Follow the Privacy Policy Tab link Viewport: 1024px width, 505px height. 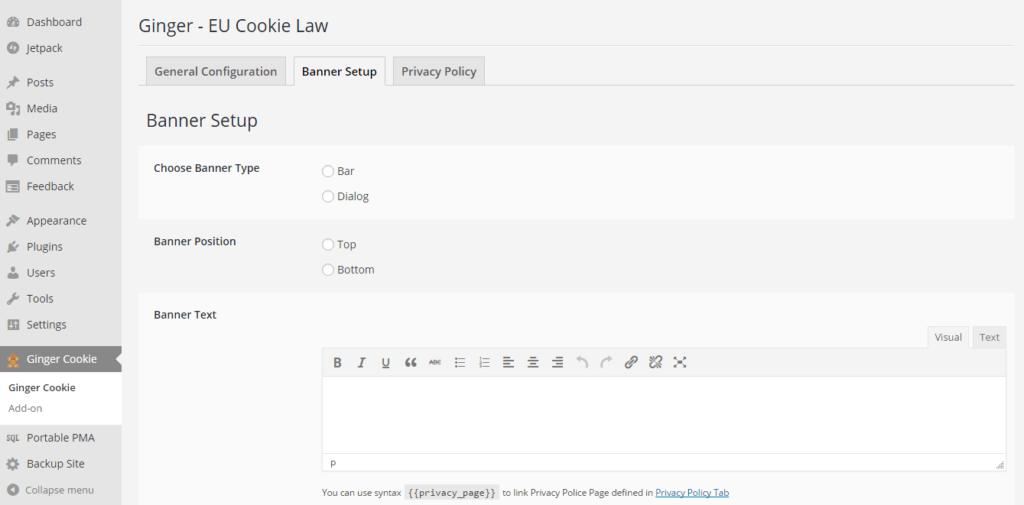[692, 493]
